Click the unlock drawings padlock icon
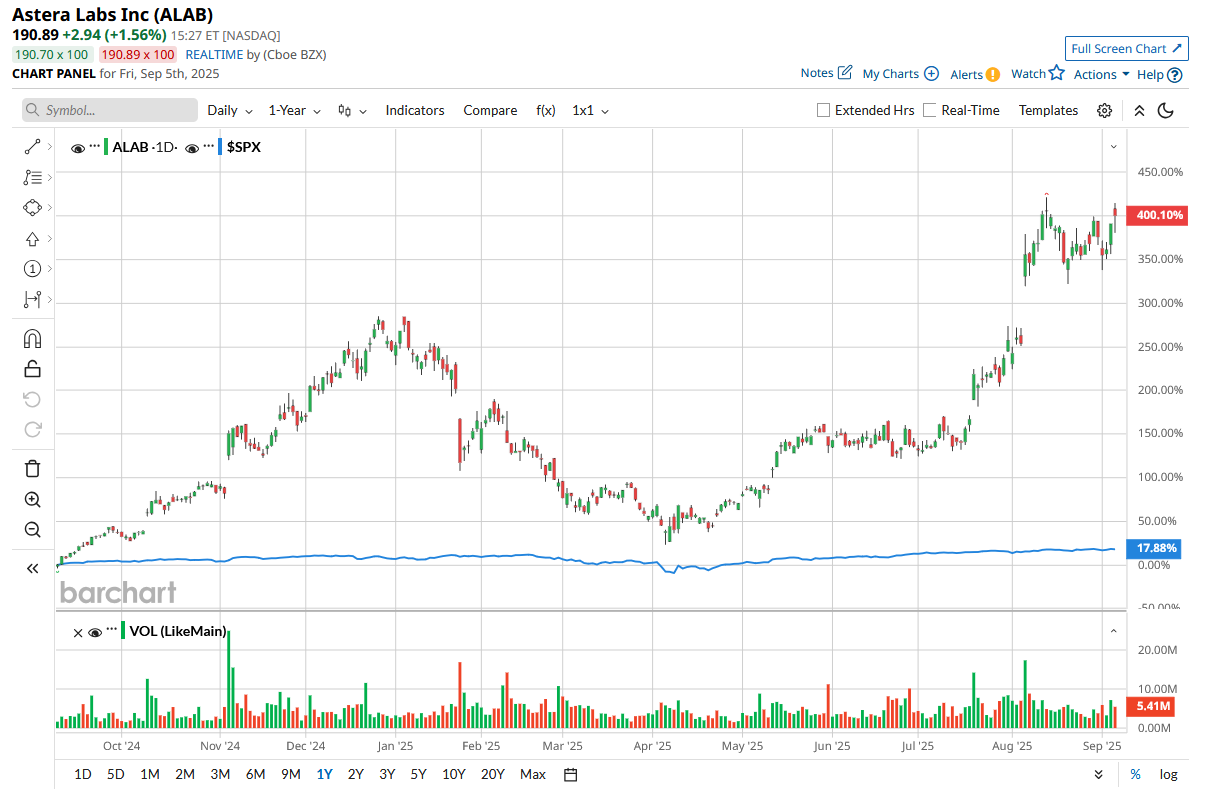 32,369
